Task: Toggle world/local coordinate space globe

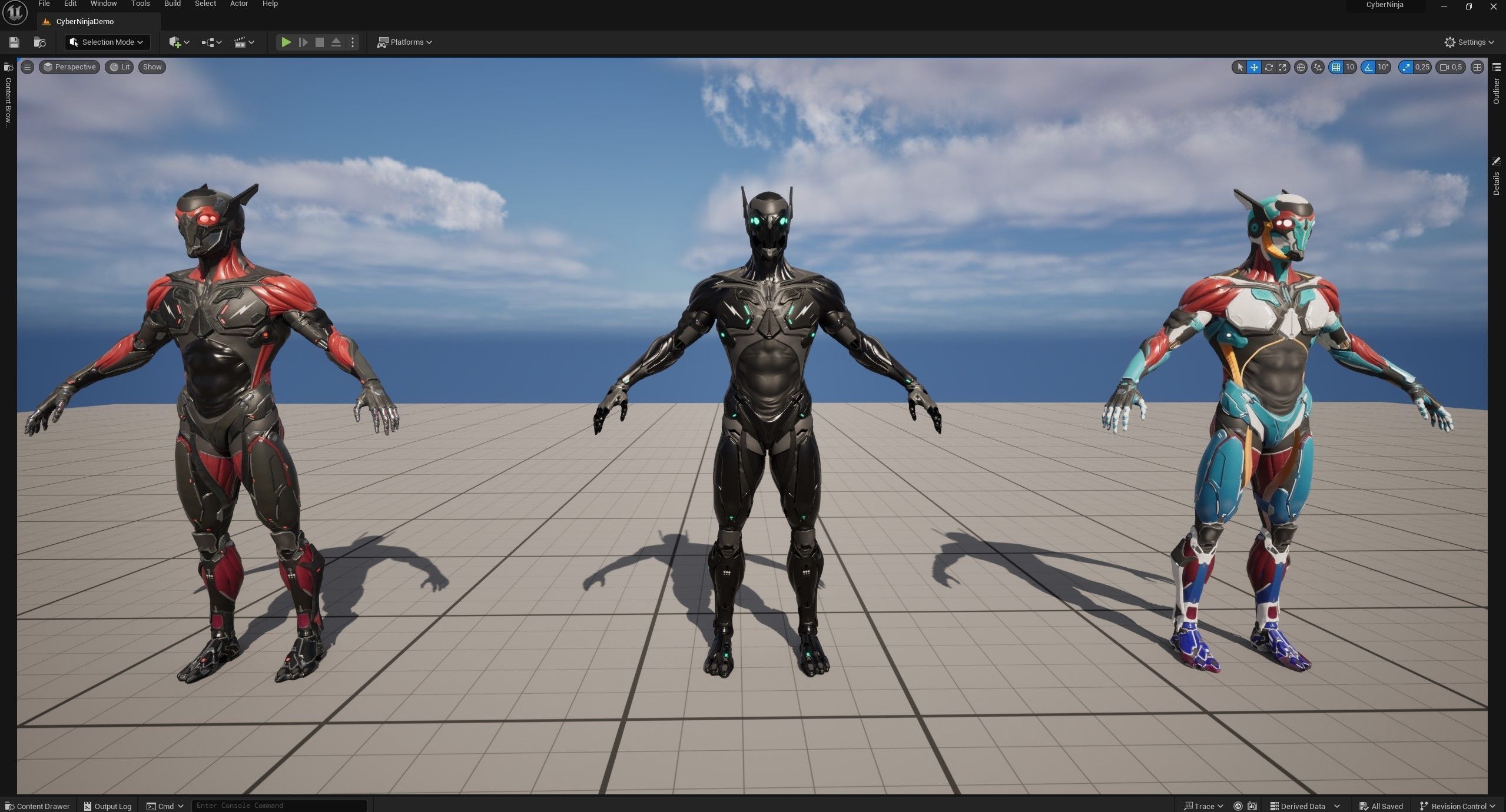Action: [1301, 67]
